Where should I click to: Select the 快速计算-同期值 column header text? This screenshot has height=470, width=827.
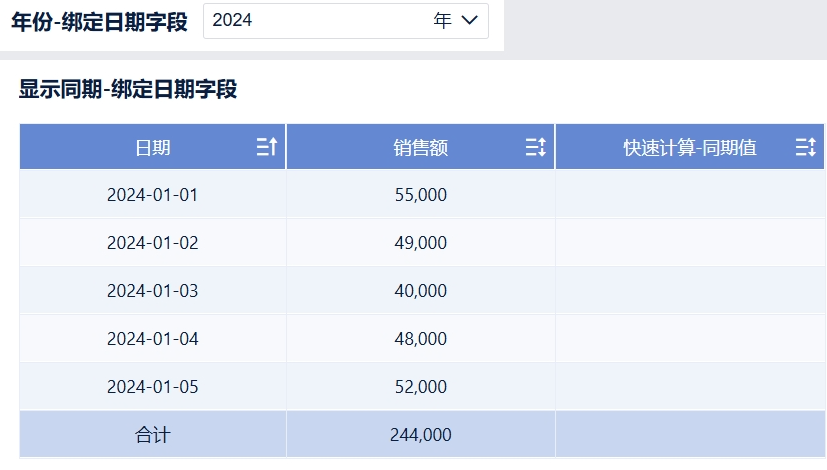(690, 148)
